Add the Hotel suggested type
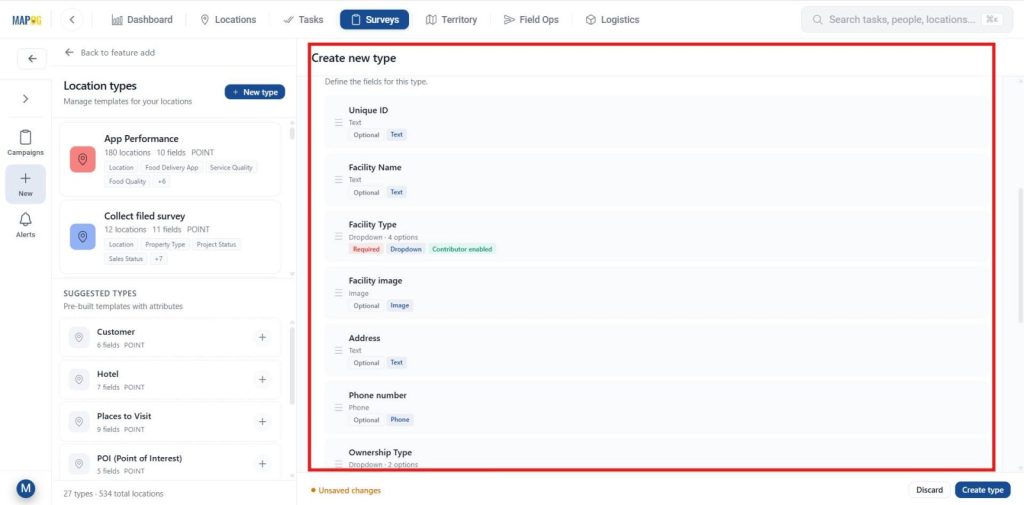 [x=262, y=380]
